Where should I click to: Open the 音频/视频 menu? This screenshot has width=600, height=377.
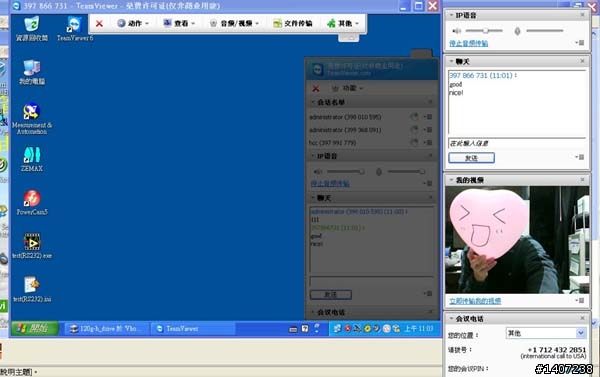point(234,23)
